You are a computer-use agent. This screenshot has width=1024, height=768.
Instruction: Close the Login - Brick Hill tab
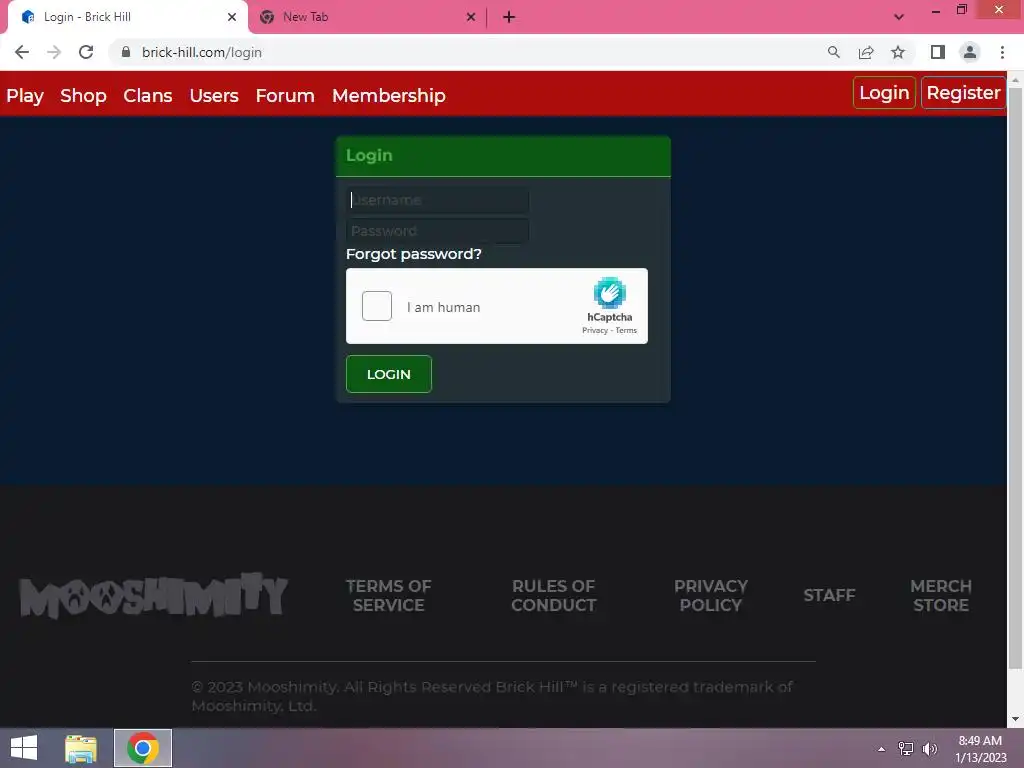pyautogui.click(x=232, y=17)
